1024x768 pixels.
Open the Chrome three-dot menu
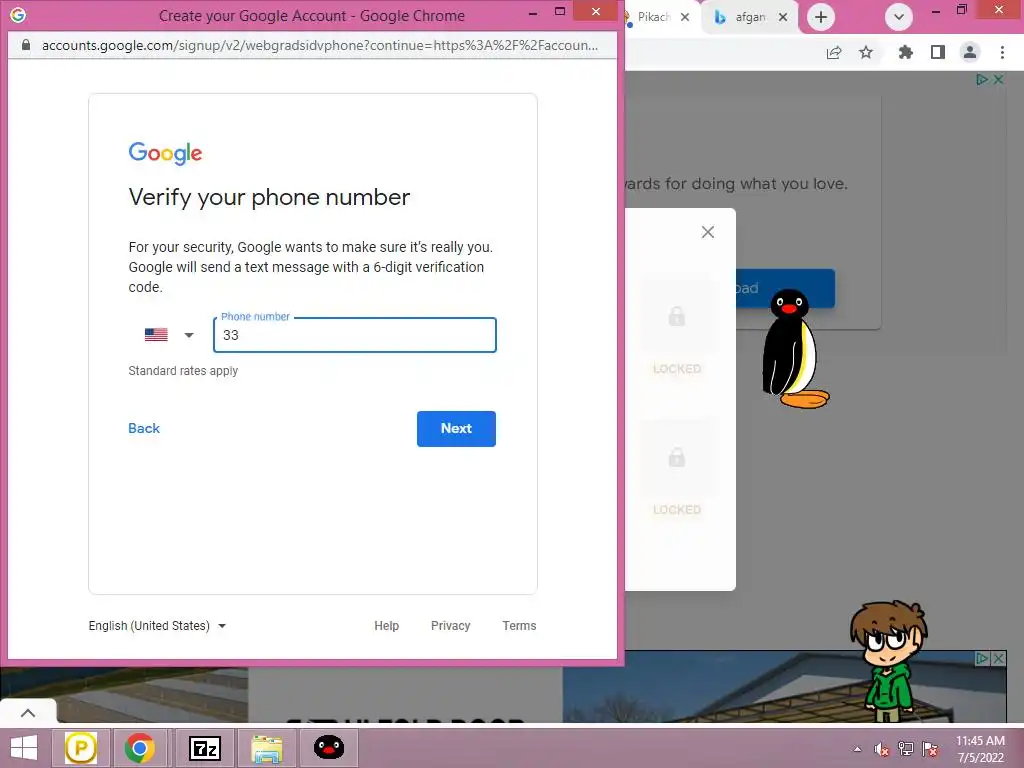tap(1002, 52)
